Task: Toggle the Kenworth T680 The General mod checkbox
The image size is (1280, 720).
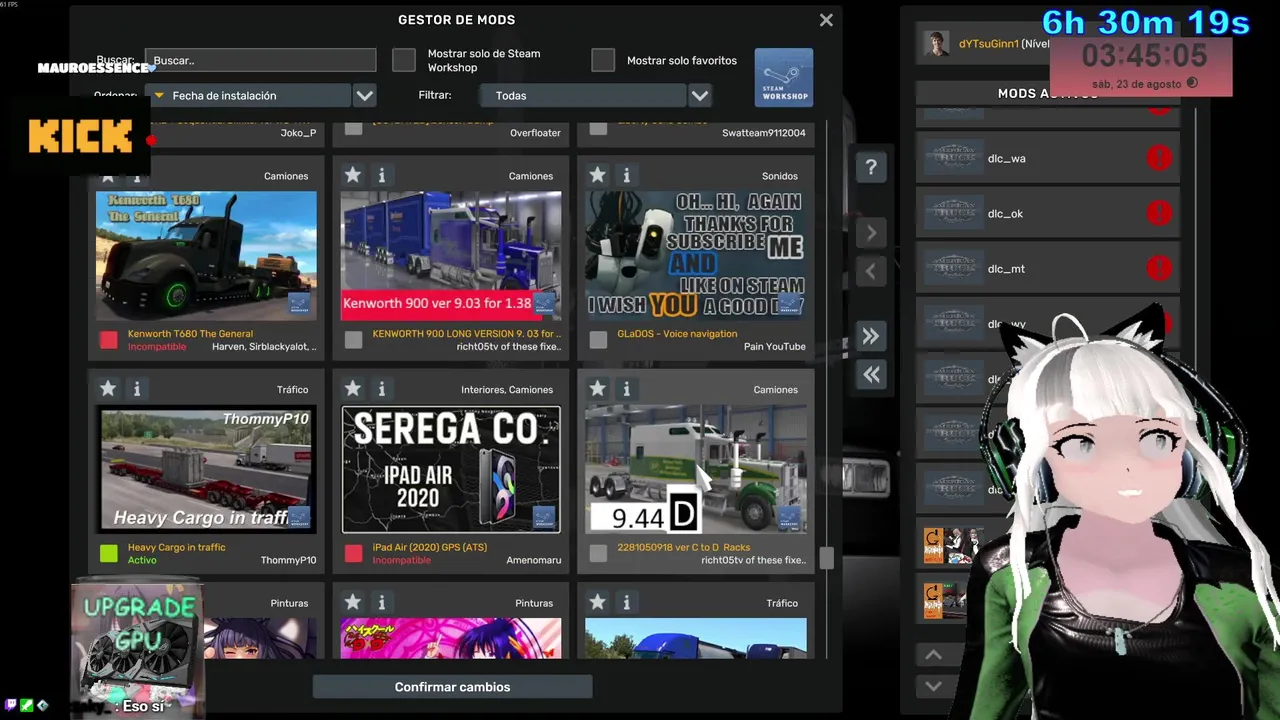Action: (x=108, y=340)
